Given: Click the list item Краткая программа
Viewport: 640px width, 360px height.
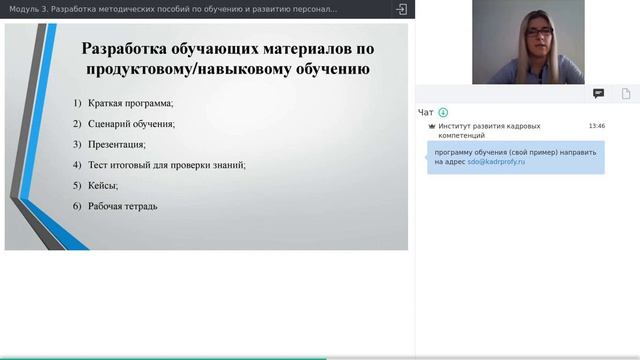Looking at the screenshot, I should [x=131, y=103].
